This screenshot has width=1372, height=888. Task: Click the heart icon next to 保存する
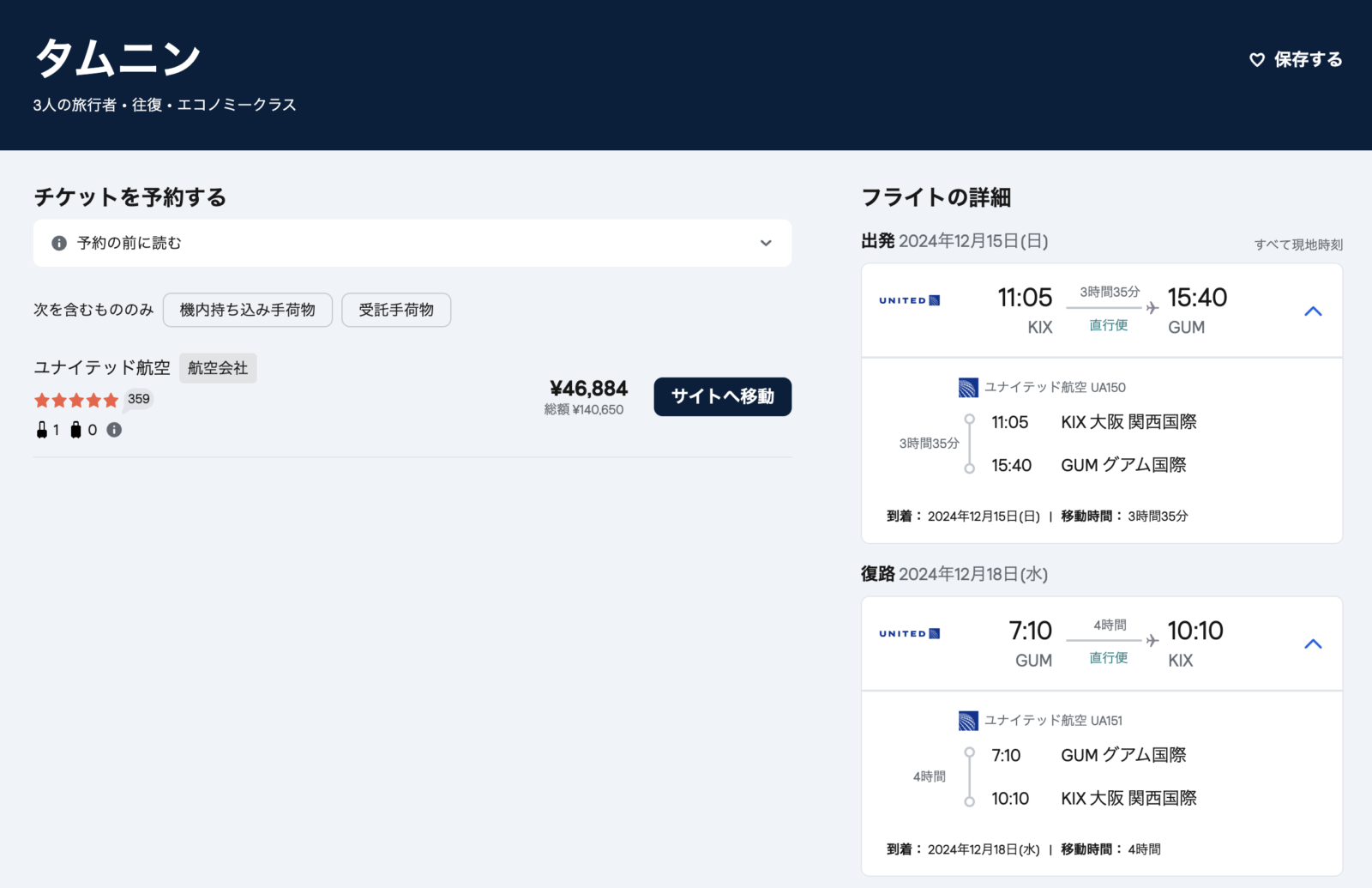1257,60
